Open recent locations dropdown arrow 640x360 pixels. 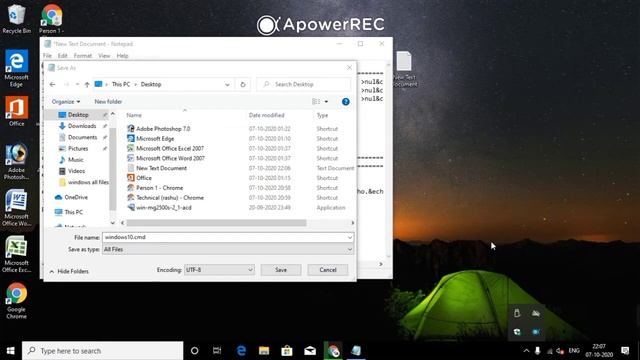pos(77,84)
